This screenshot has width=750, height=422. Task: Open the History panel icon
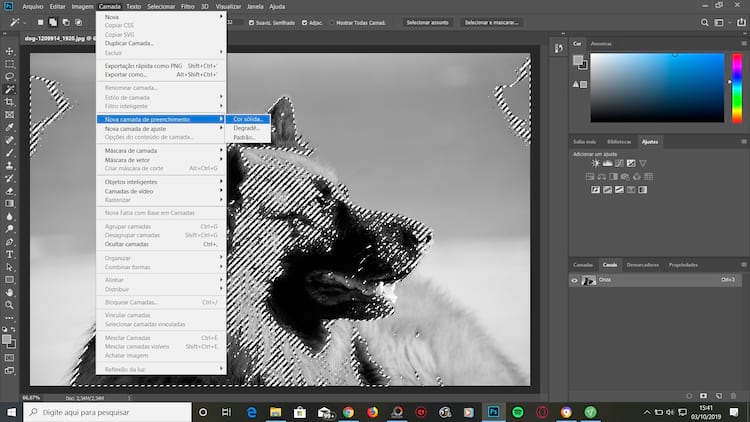coord(559,48)
